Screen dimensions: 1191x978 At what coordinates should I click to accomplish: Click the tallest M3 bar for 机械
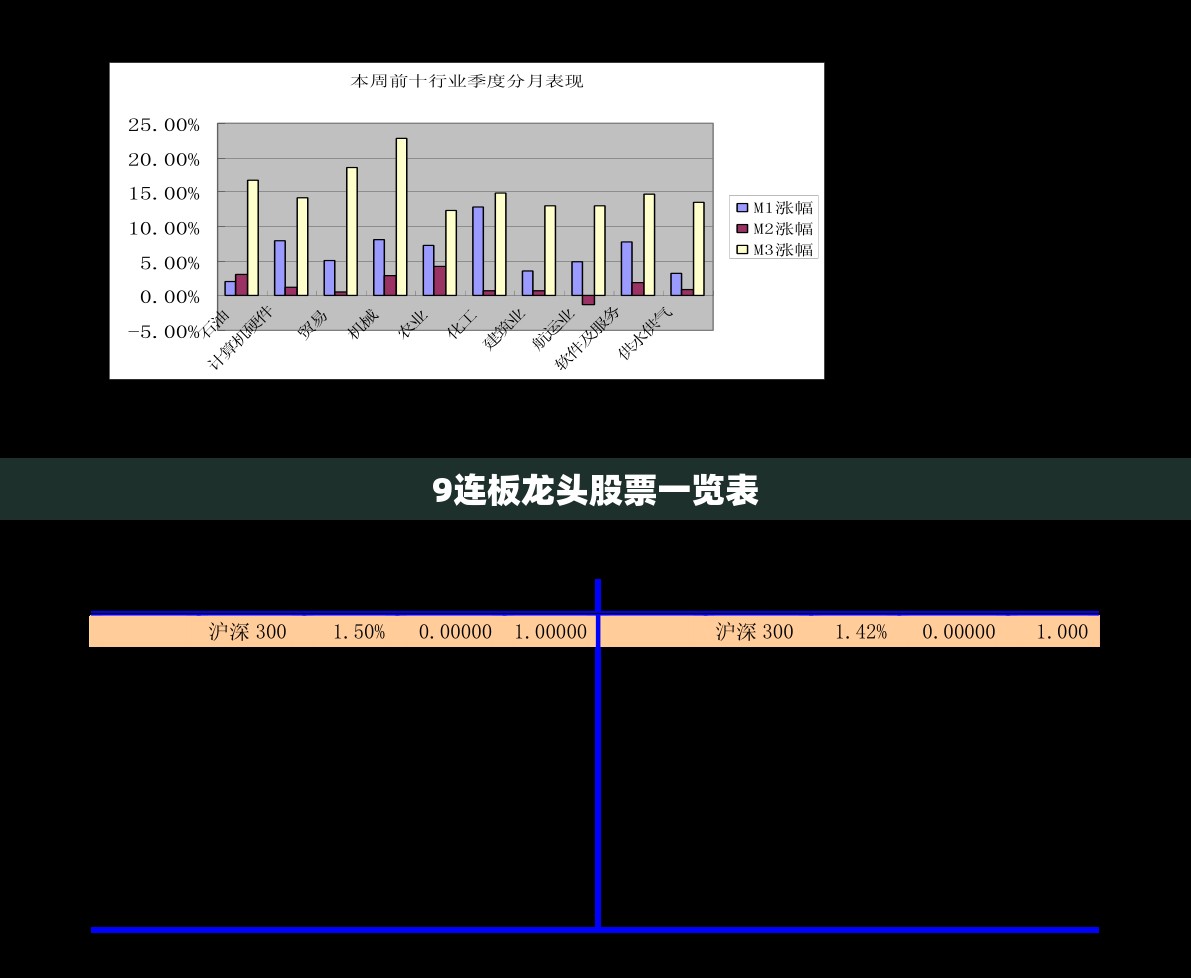click(401, 217)
